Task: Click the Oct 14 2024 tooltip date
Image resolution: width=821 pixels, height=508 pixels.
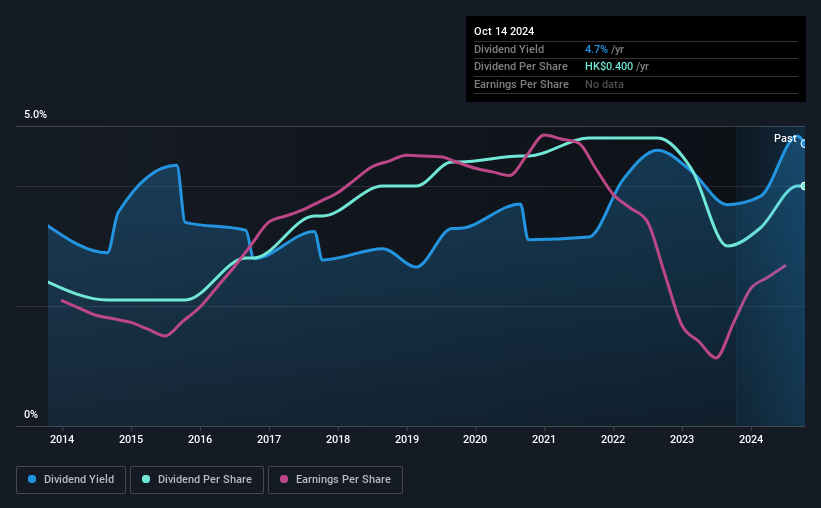Action: (504, 31)
